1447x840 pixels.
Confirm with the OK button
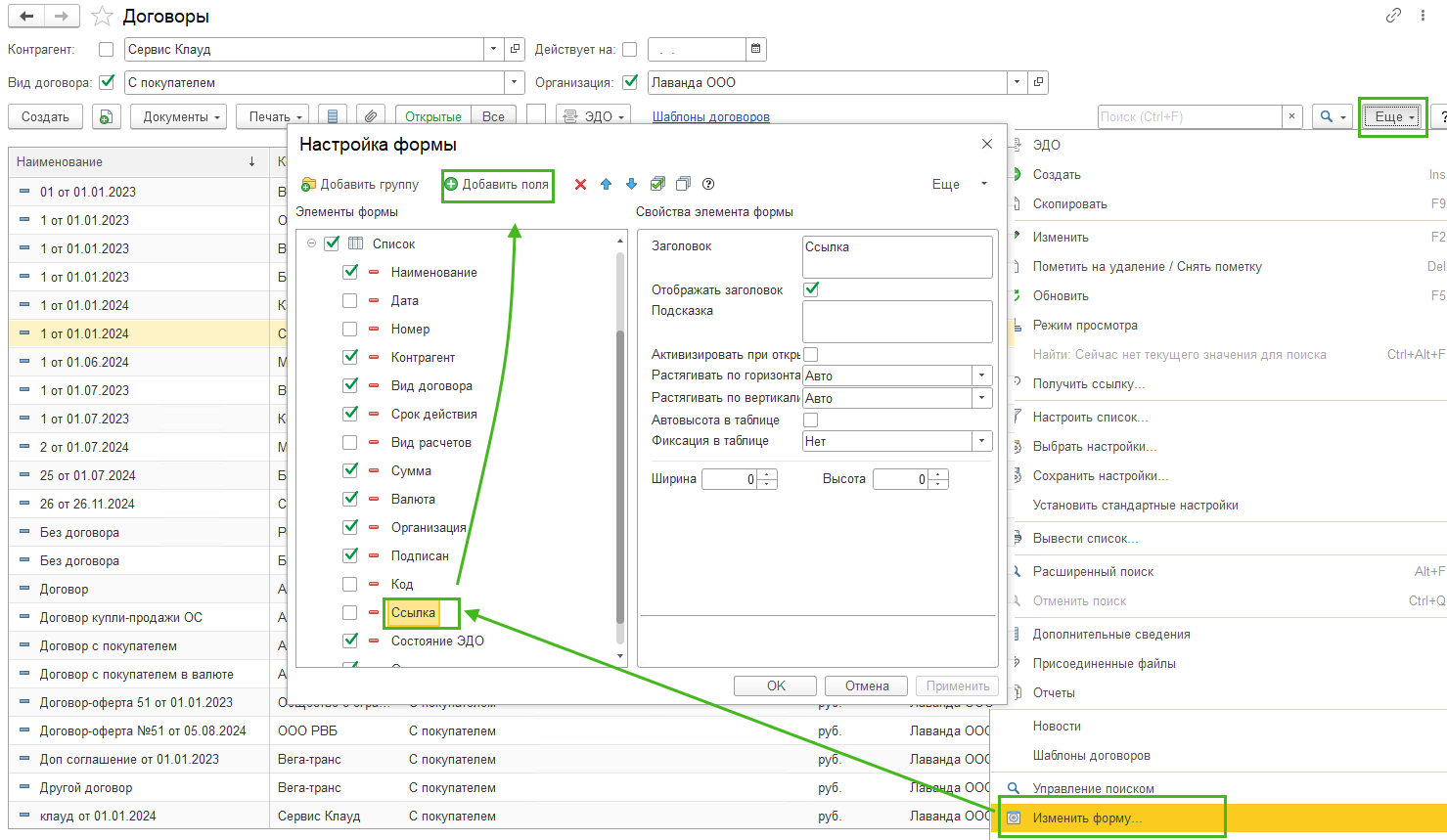[x=776, y=685]
